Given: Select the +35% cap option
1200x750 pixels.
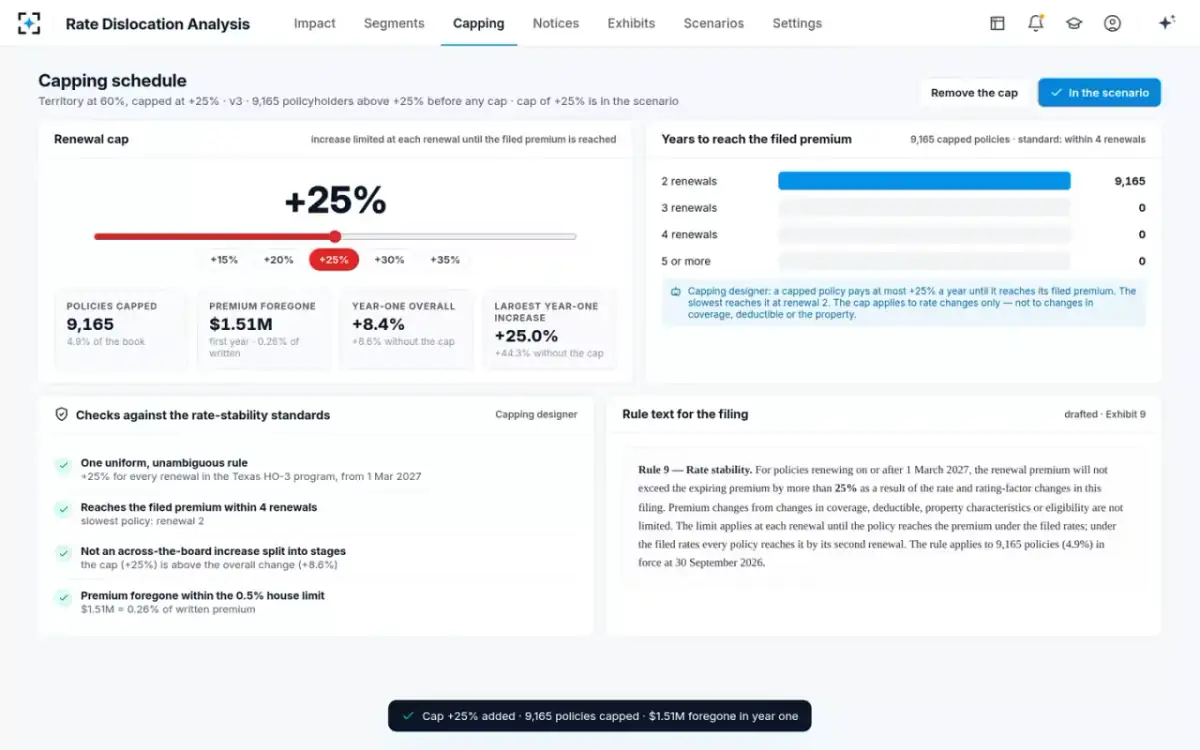Looking at the screenshot, I should click(x=445, y=260).
